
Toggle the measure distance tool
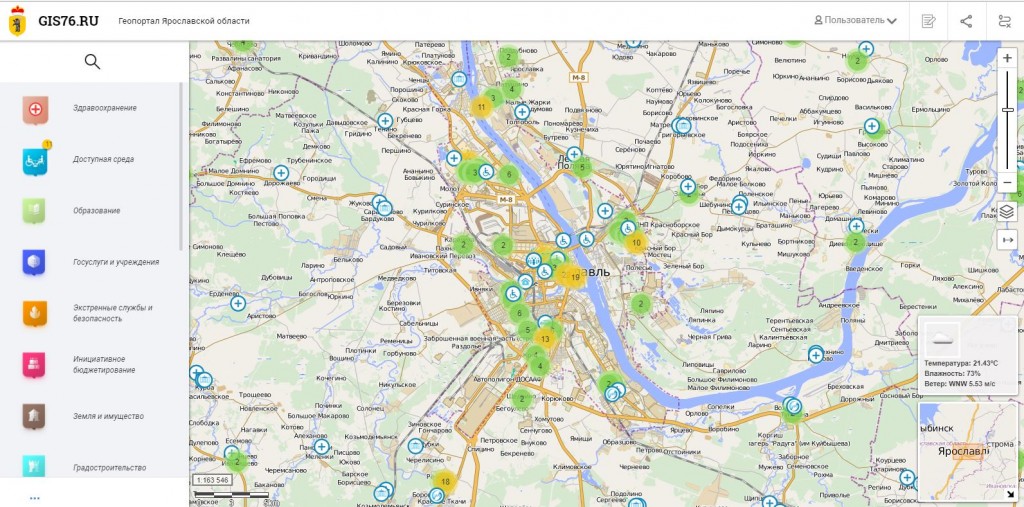(x=1007, y=240)
